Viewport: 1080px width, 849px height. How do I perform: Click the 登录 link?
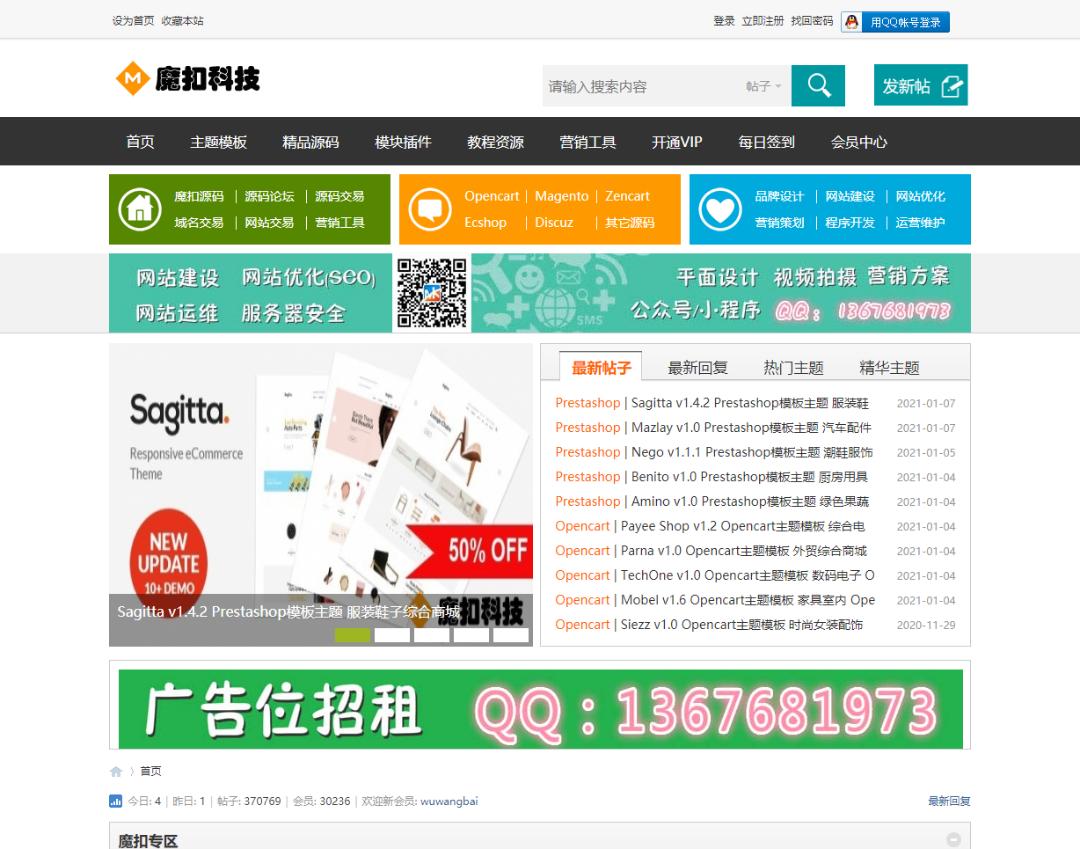point(724,21)
